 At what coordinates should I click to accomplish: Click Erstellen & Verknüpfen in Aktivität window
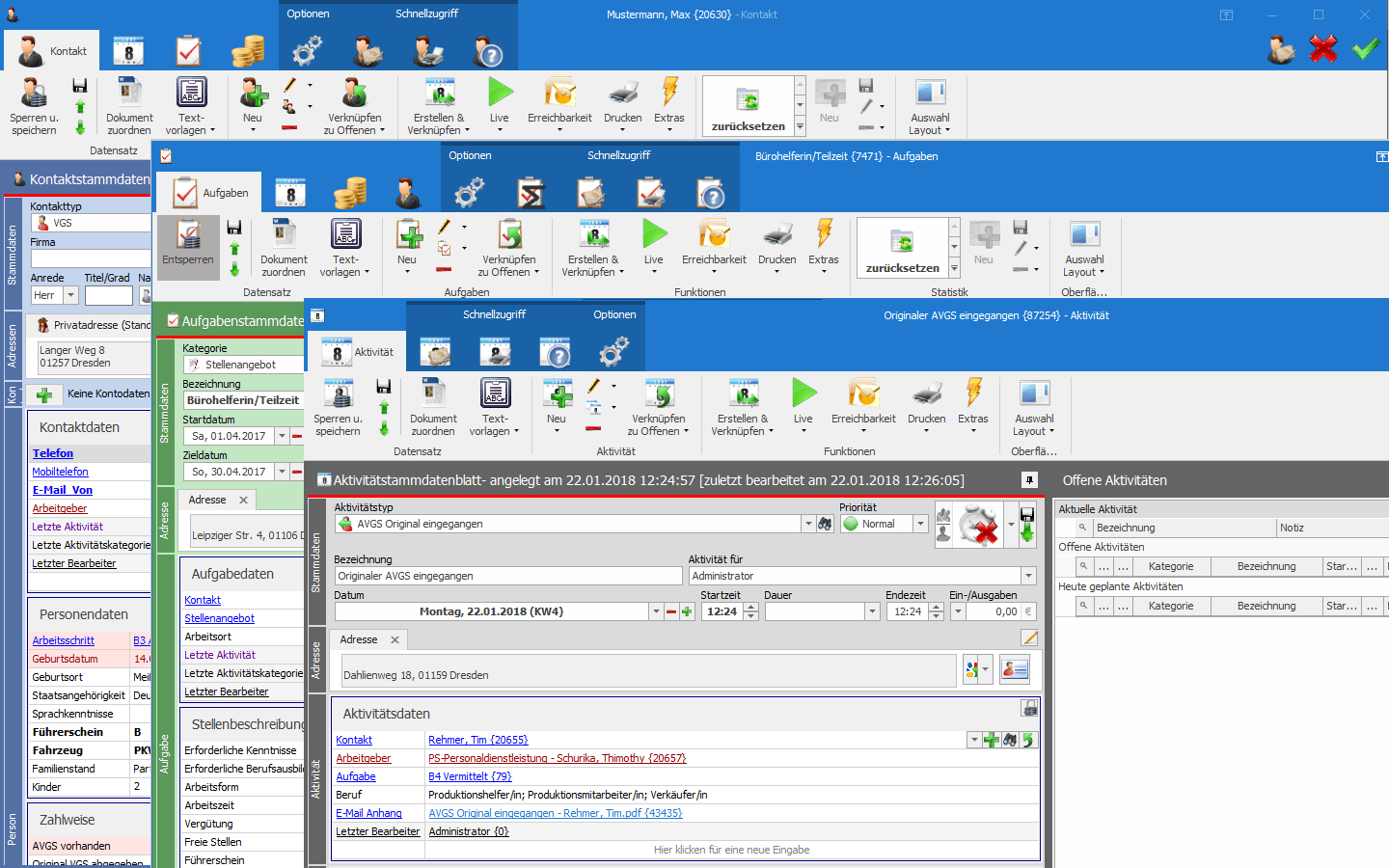743,407
